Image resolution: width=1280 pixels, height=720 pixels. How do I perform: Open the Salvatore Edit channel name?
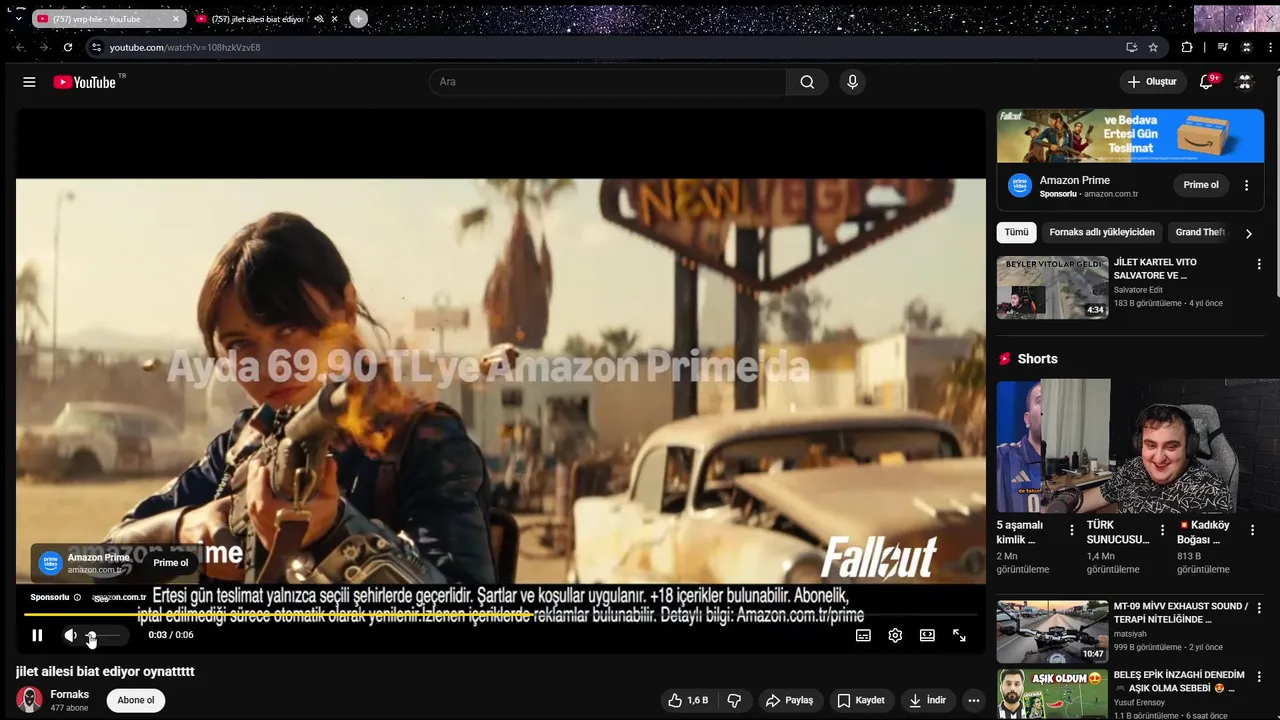coord(1138,290)
